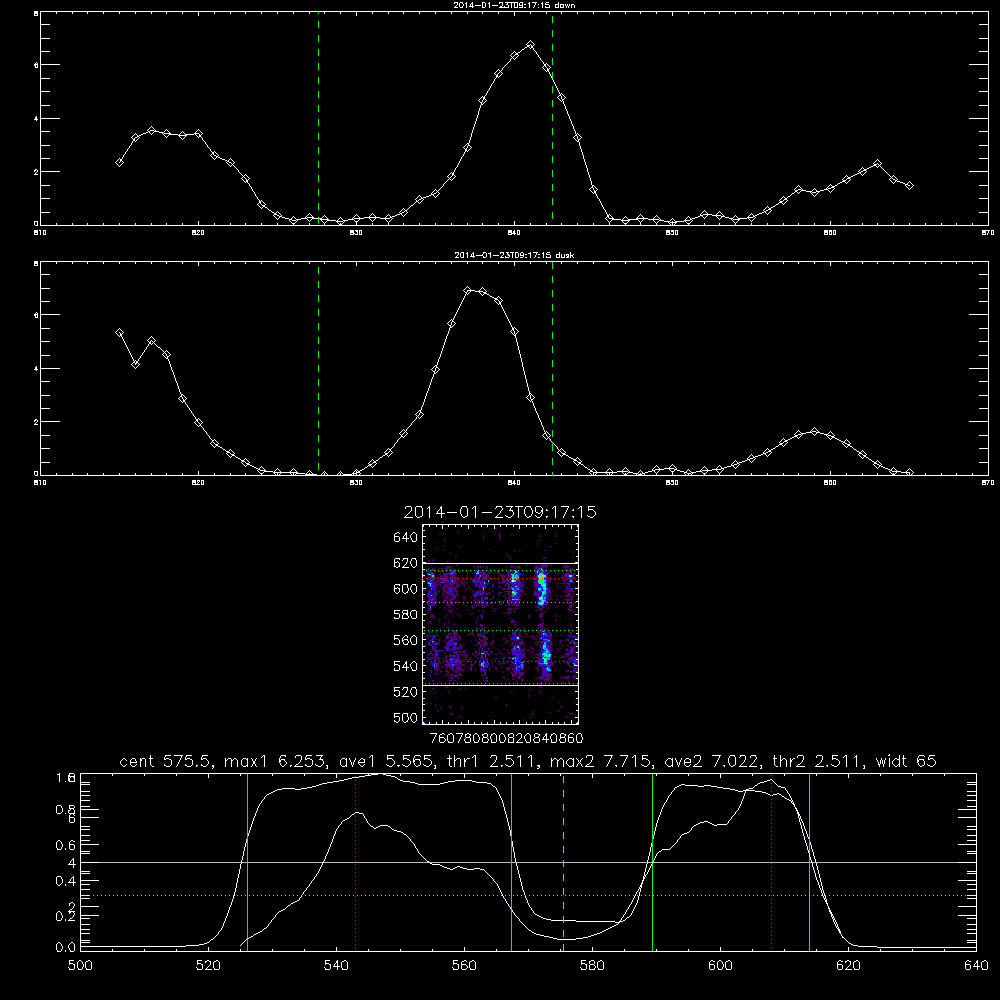
Task: Open the spectrogram heatmap image
Action: point(501,624)
